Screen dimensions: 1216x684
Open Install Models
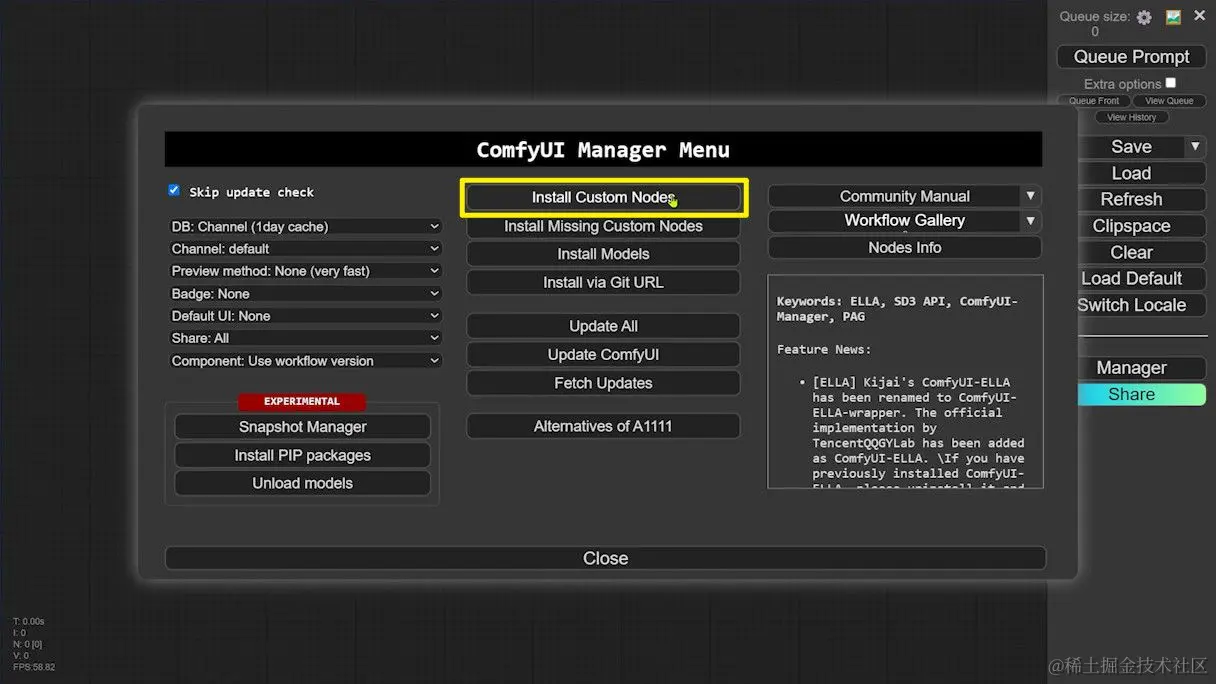pos(603,254)
